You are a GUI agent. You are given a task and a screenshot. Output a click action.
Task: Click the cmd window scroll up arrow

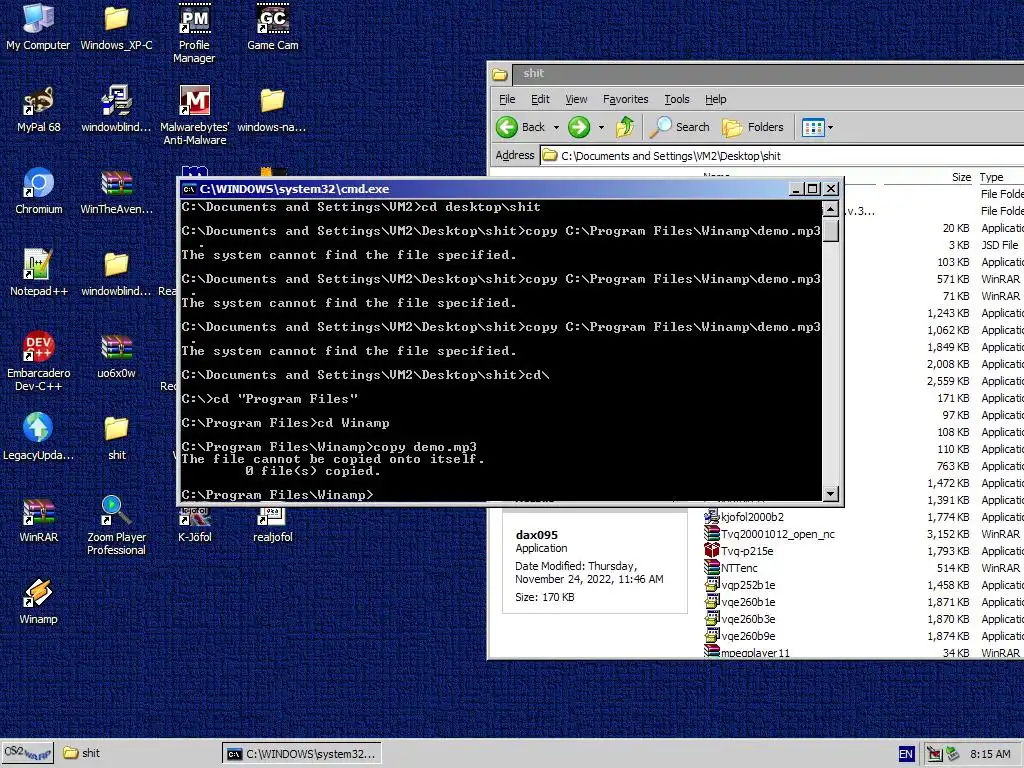pyautogui.click(x=831, y=209)
